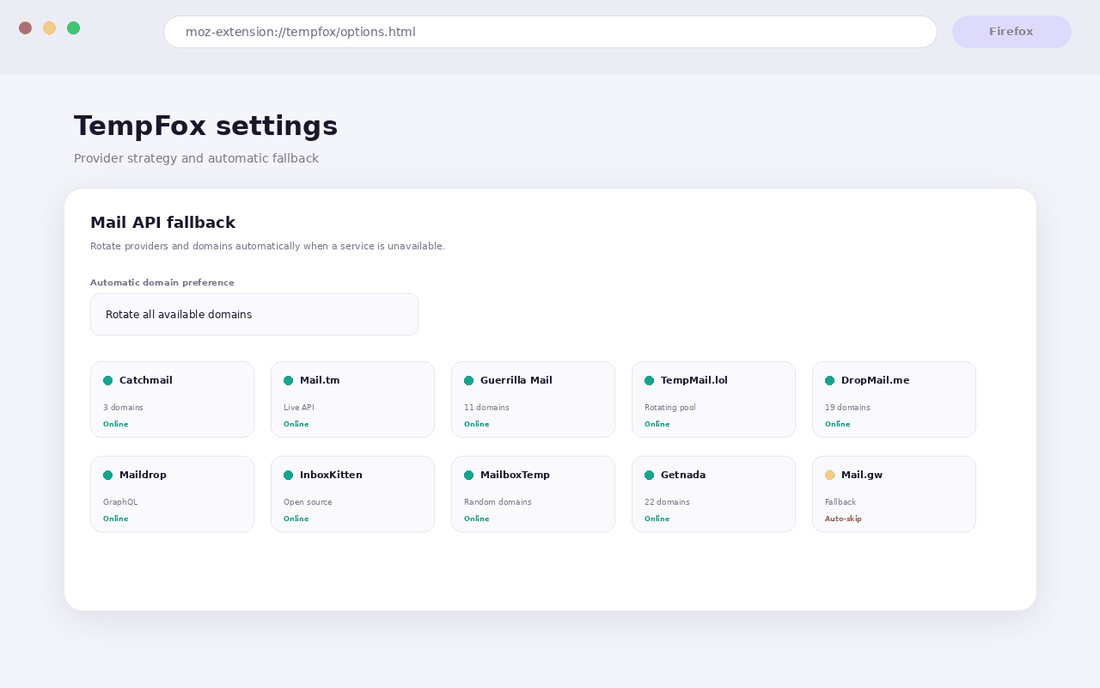Open the Automatic domain preference dropdown
1100x688 pixels.
click(x=254, y=314)
